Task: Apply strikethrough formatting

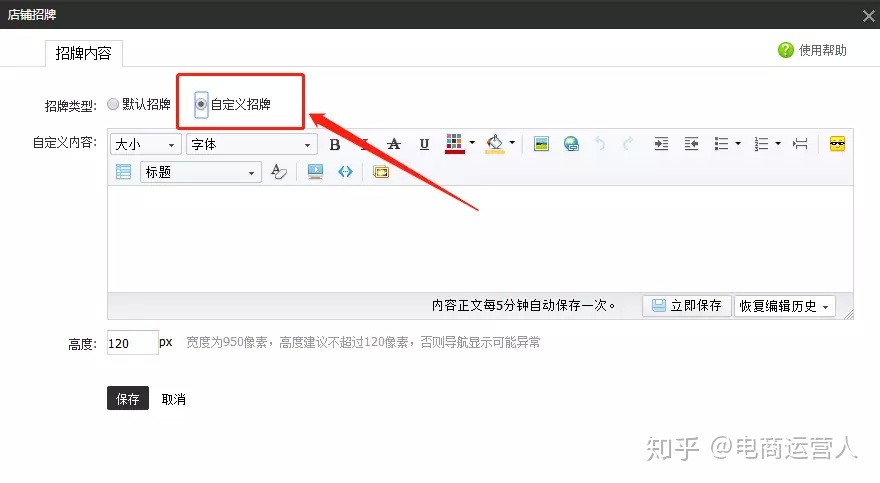Action: tap(394, 144)
